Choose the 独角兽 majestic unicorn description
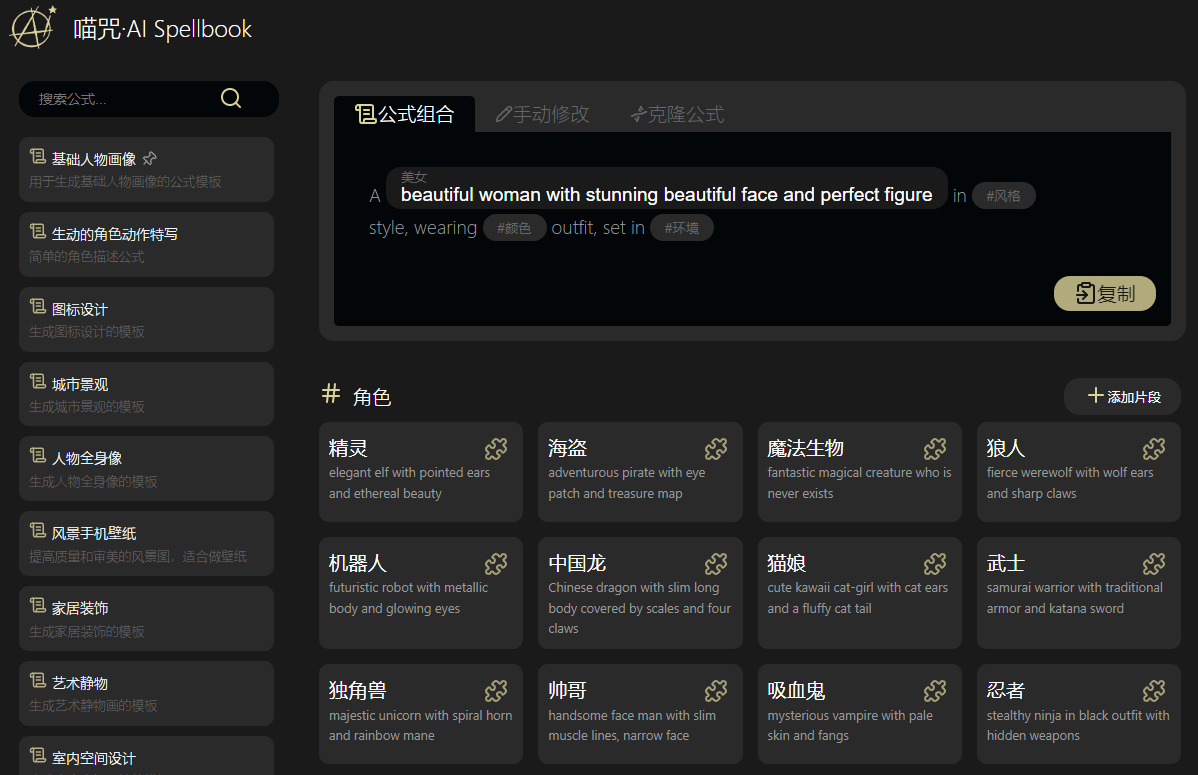The width and height of the screenshot is (1198, 775). (x=420, y=725)
